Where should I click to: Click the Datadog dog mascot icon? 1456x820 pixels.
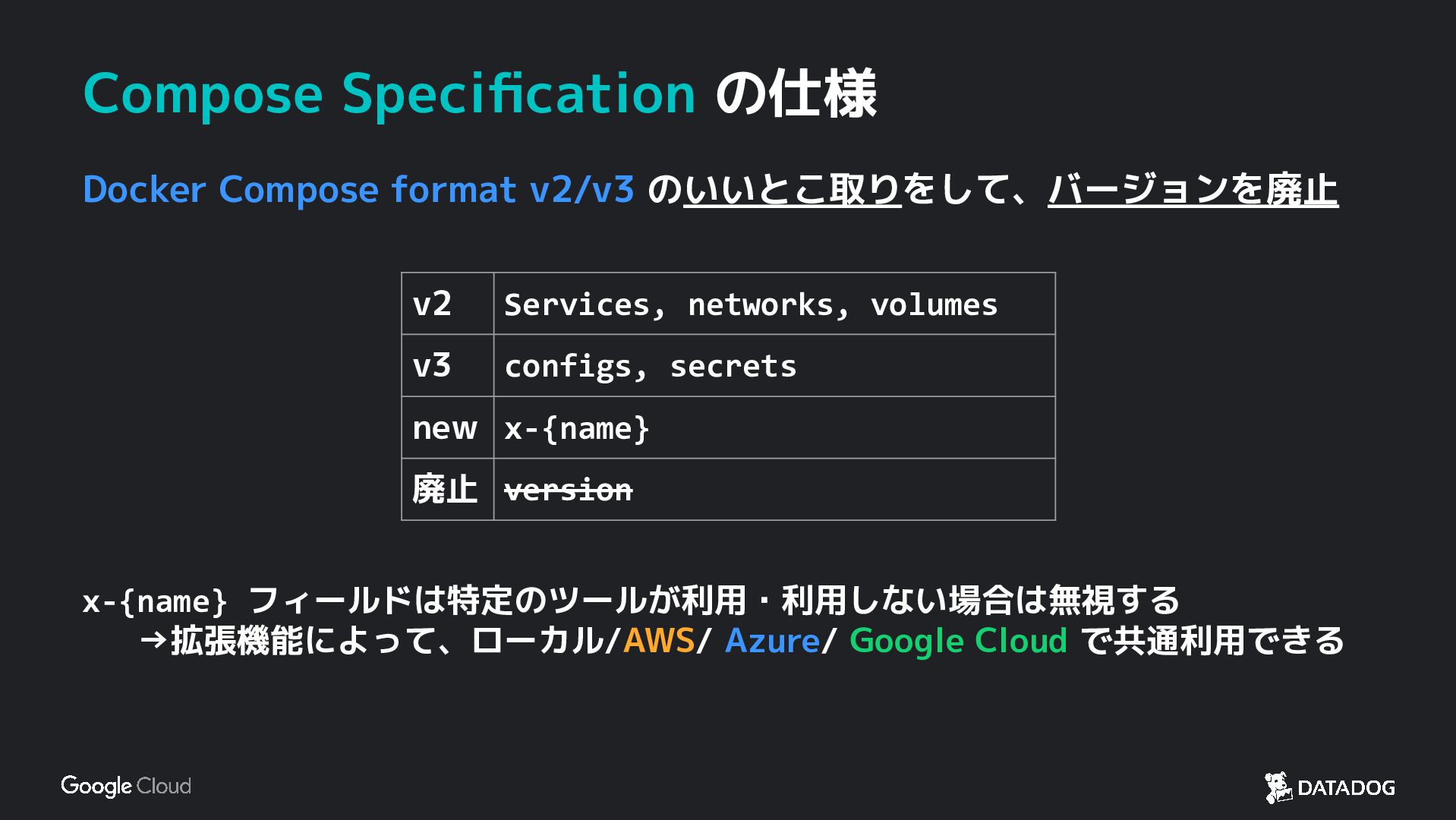coord(1278,787)
